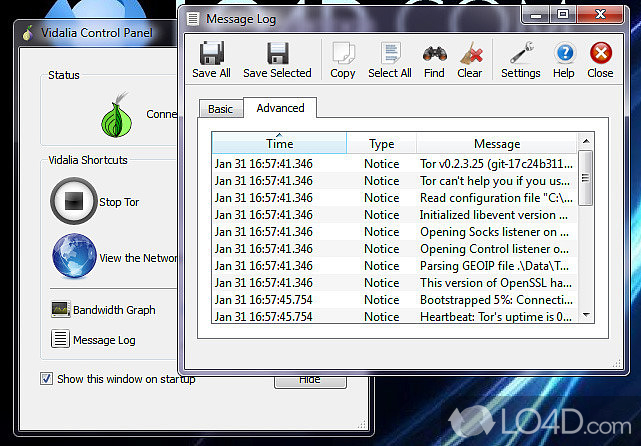
Task: Click Save All floppy disk icon
Action: 211,53
